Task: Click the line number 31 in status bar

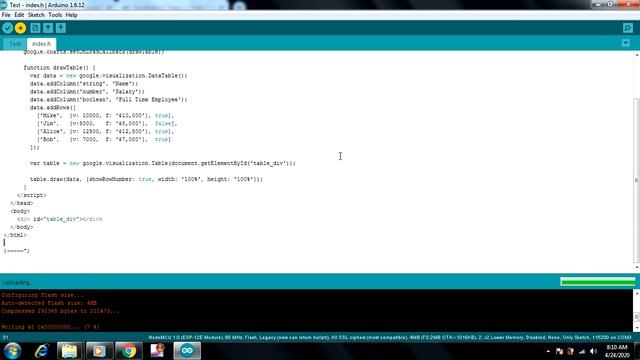Action: tap(5, 338)
